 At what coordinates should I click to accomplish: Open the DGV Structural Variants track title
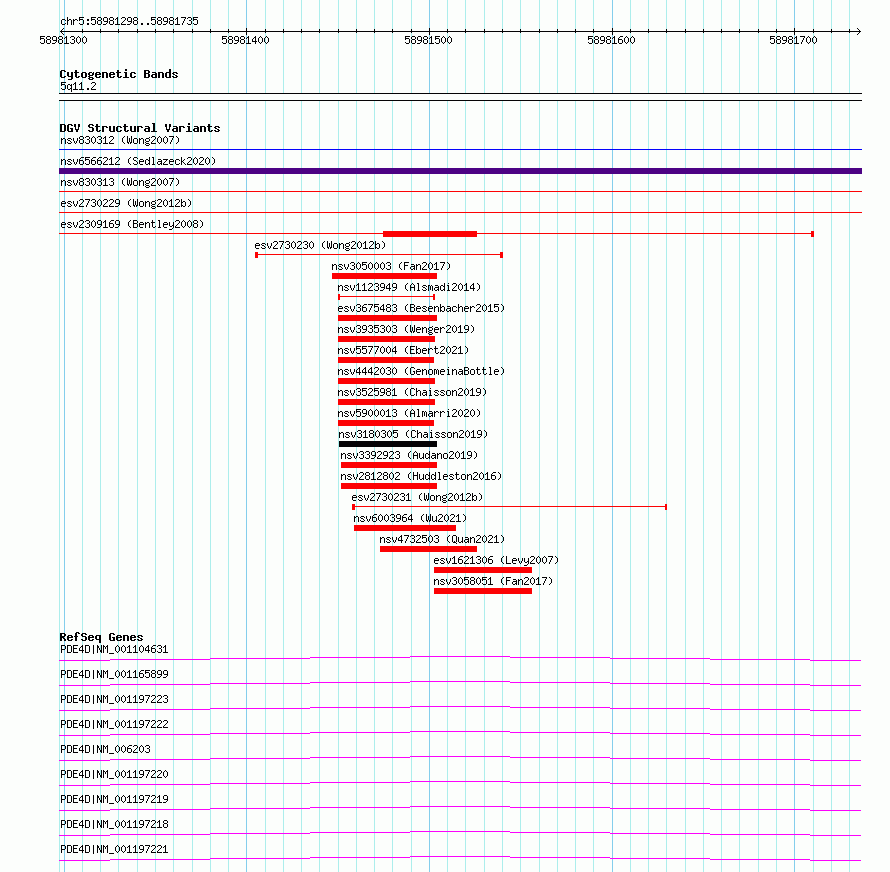pyautogui.click(x=140, y=128)
